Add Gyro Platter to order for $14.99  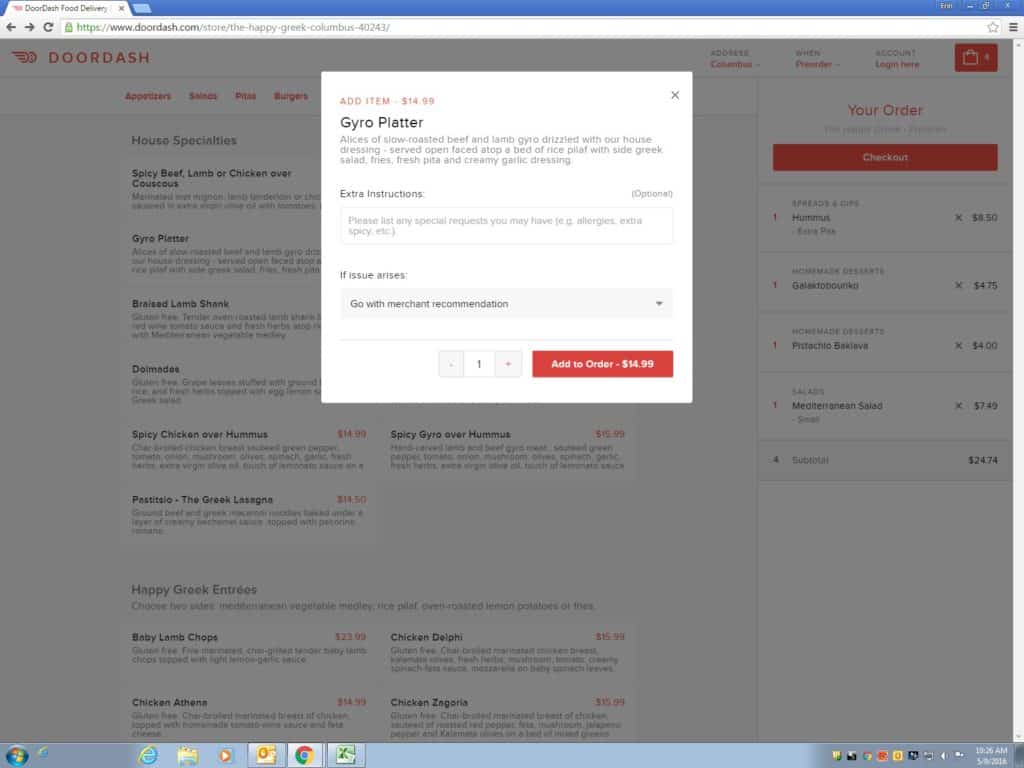(602, 364)
